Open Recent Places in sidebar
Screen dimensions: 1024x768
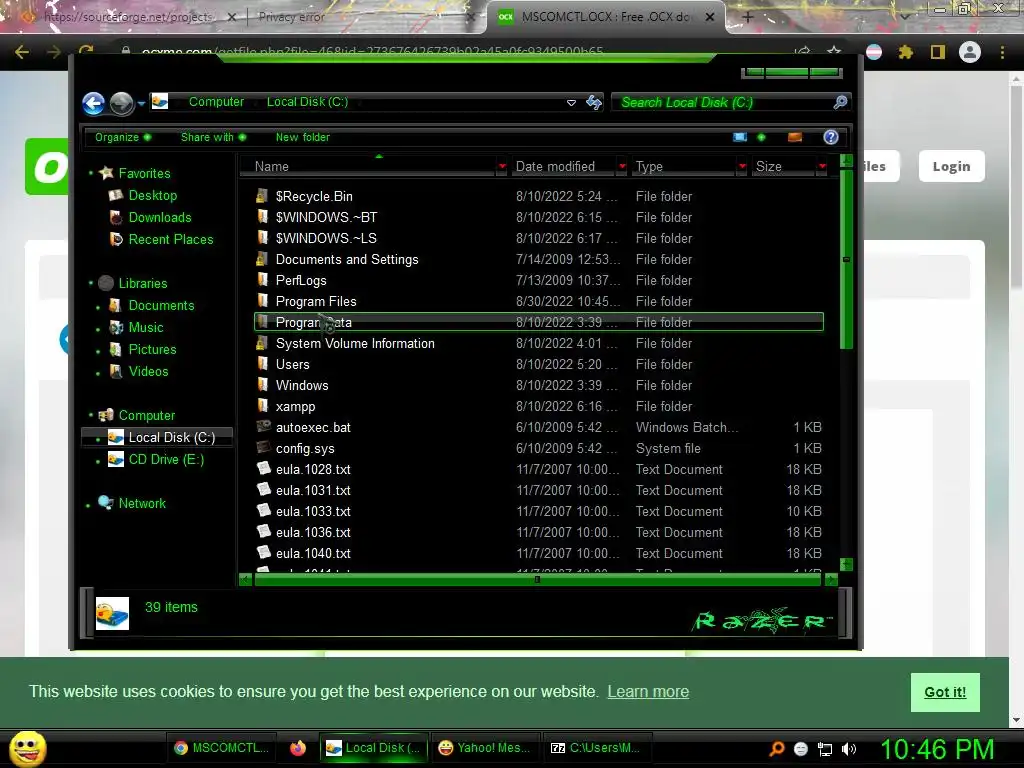pos(170,240)
